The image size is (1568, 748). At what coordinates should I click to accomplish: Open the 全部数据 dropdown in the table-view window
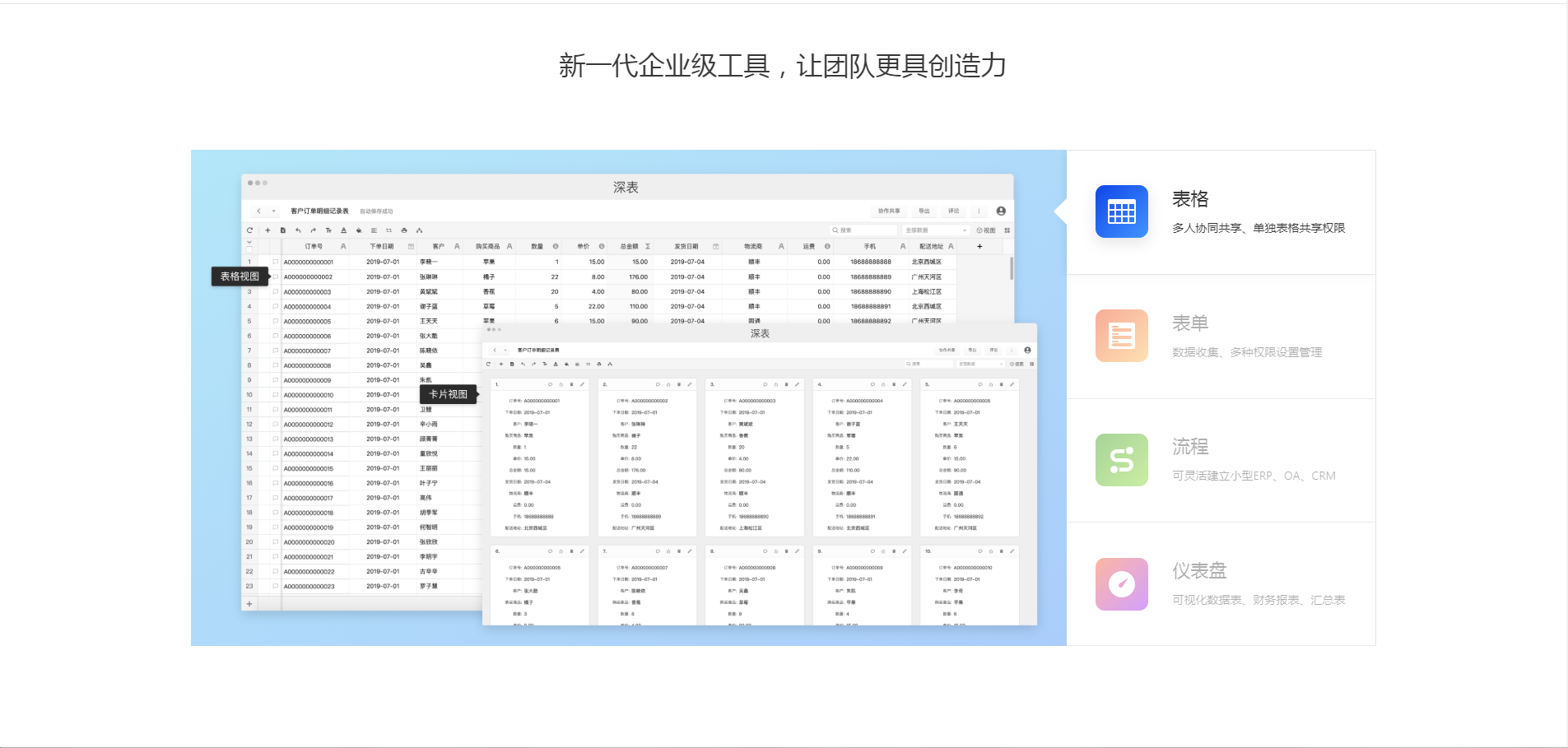935,230
